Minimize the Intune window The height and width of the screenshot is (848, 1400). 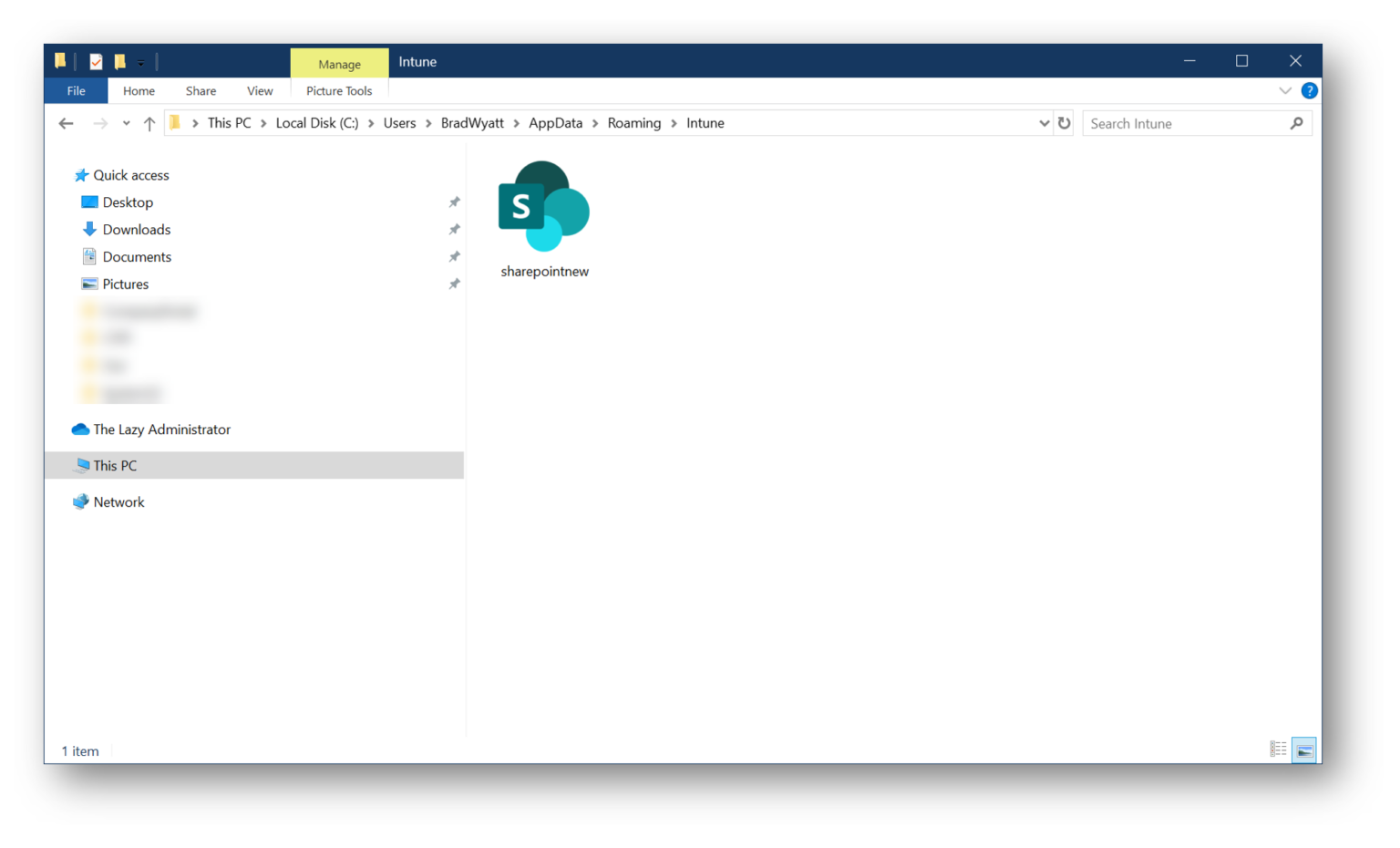coord(1189,61)
